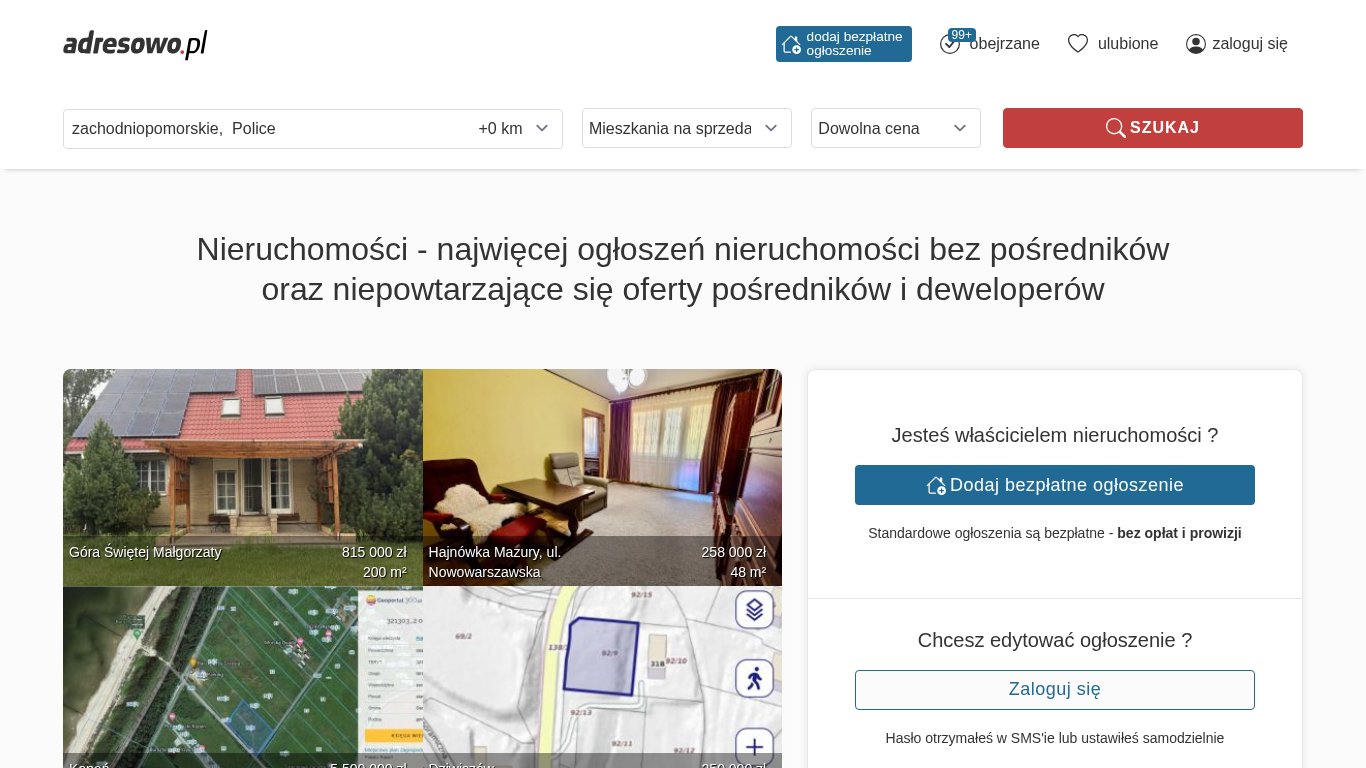Open the ulubione menu item

(x=1127, y=44)
